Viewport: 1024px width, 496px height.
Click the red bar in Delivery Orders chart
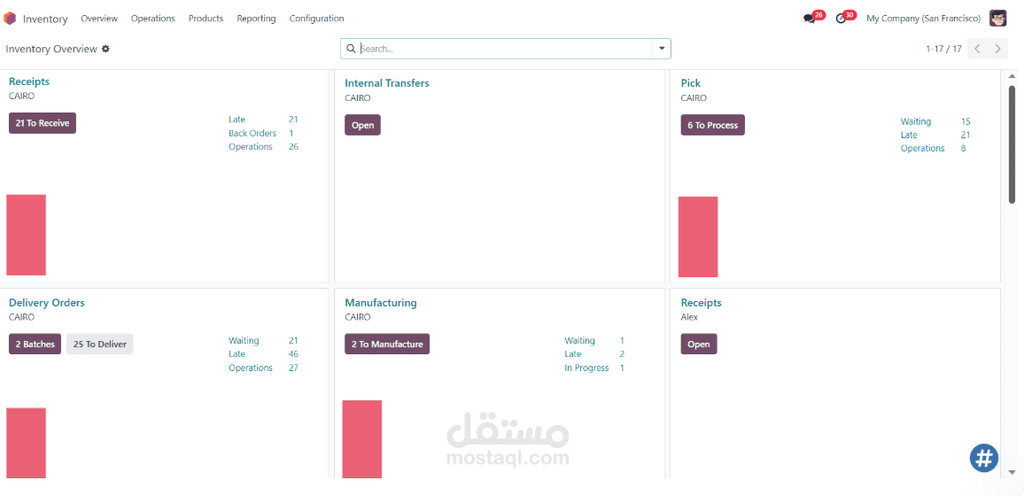(26, 443)
